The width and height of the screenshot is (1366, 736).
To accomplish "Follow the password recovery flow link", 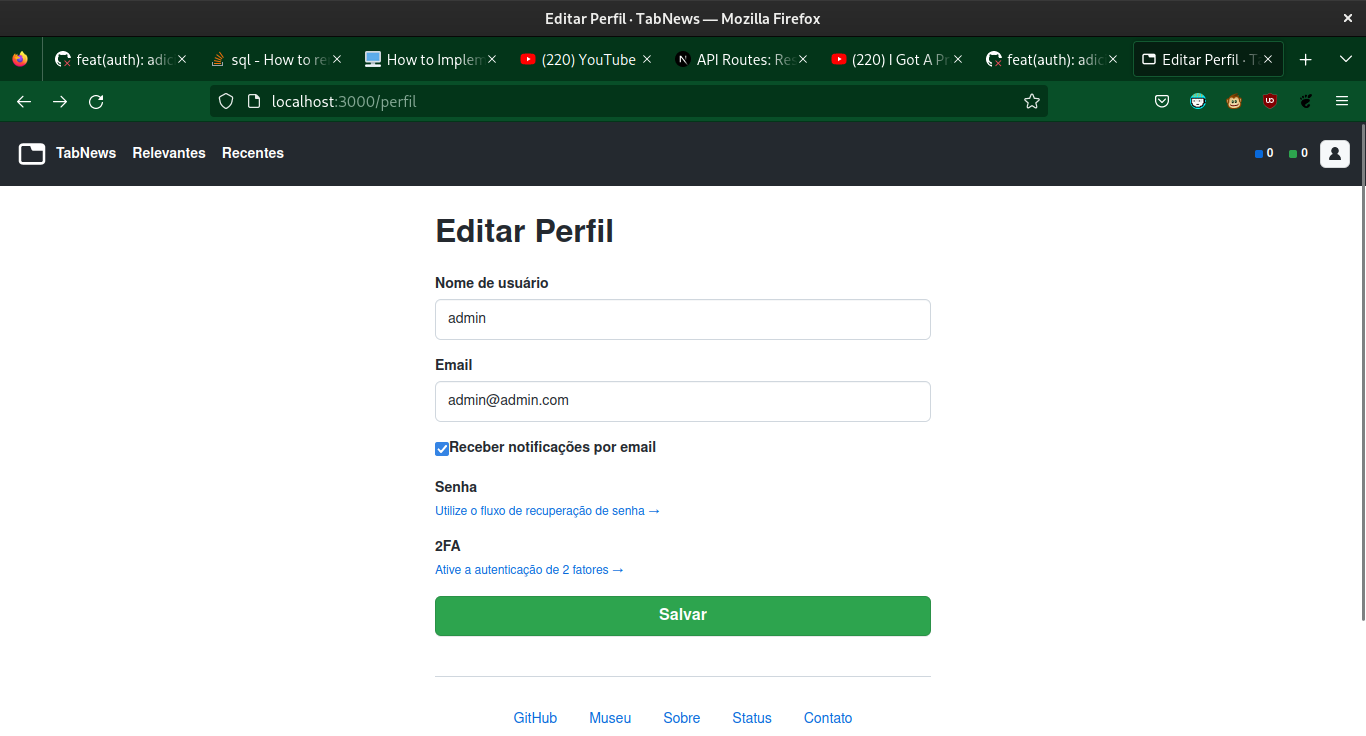I will point(548,511).
